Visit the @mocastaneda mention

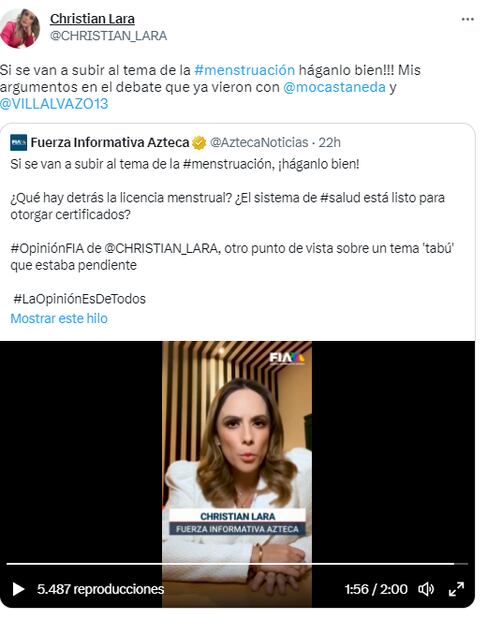pos(334,87)
